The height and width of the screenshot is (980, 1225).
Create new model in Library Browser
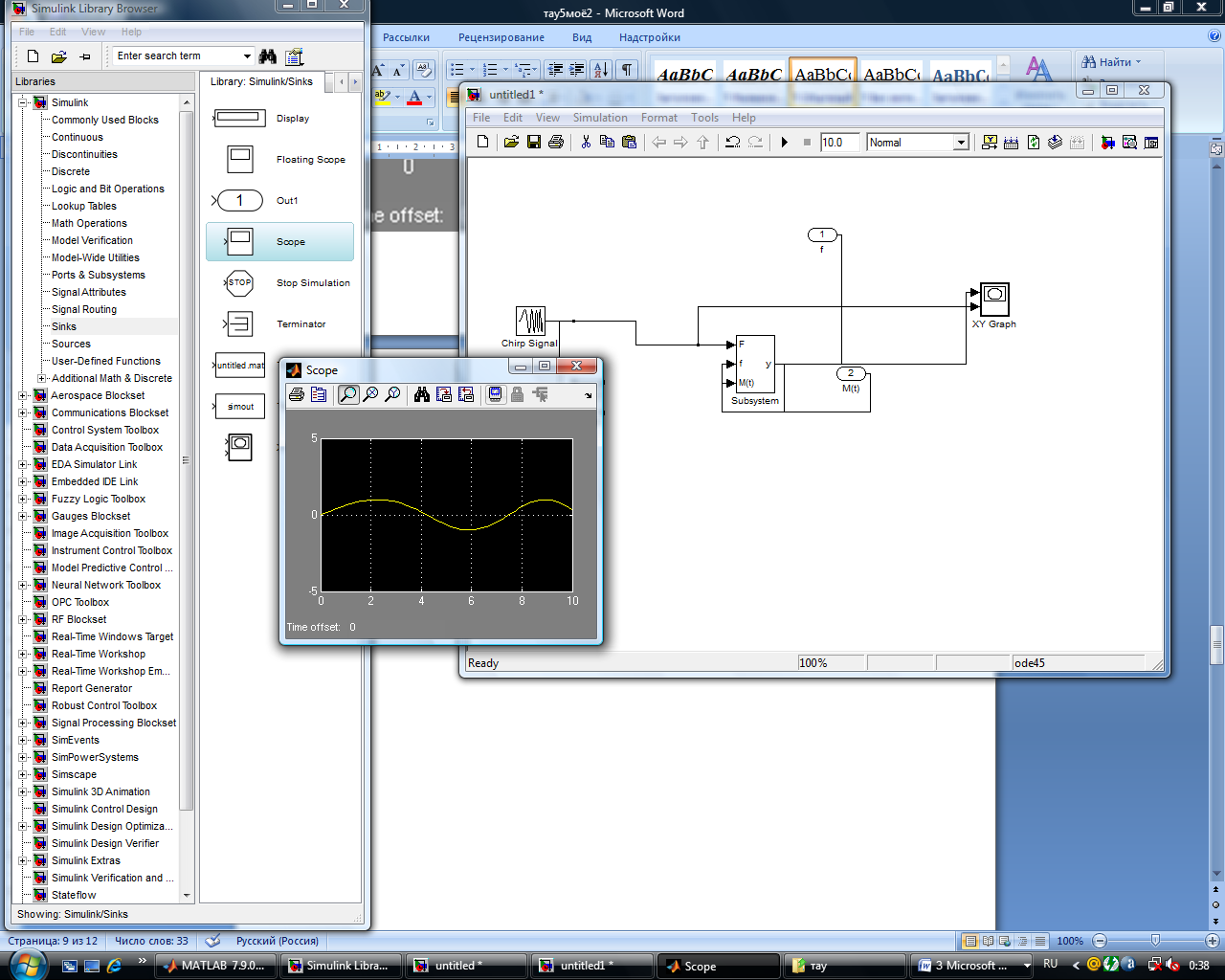click(33, 56)
